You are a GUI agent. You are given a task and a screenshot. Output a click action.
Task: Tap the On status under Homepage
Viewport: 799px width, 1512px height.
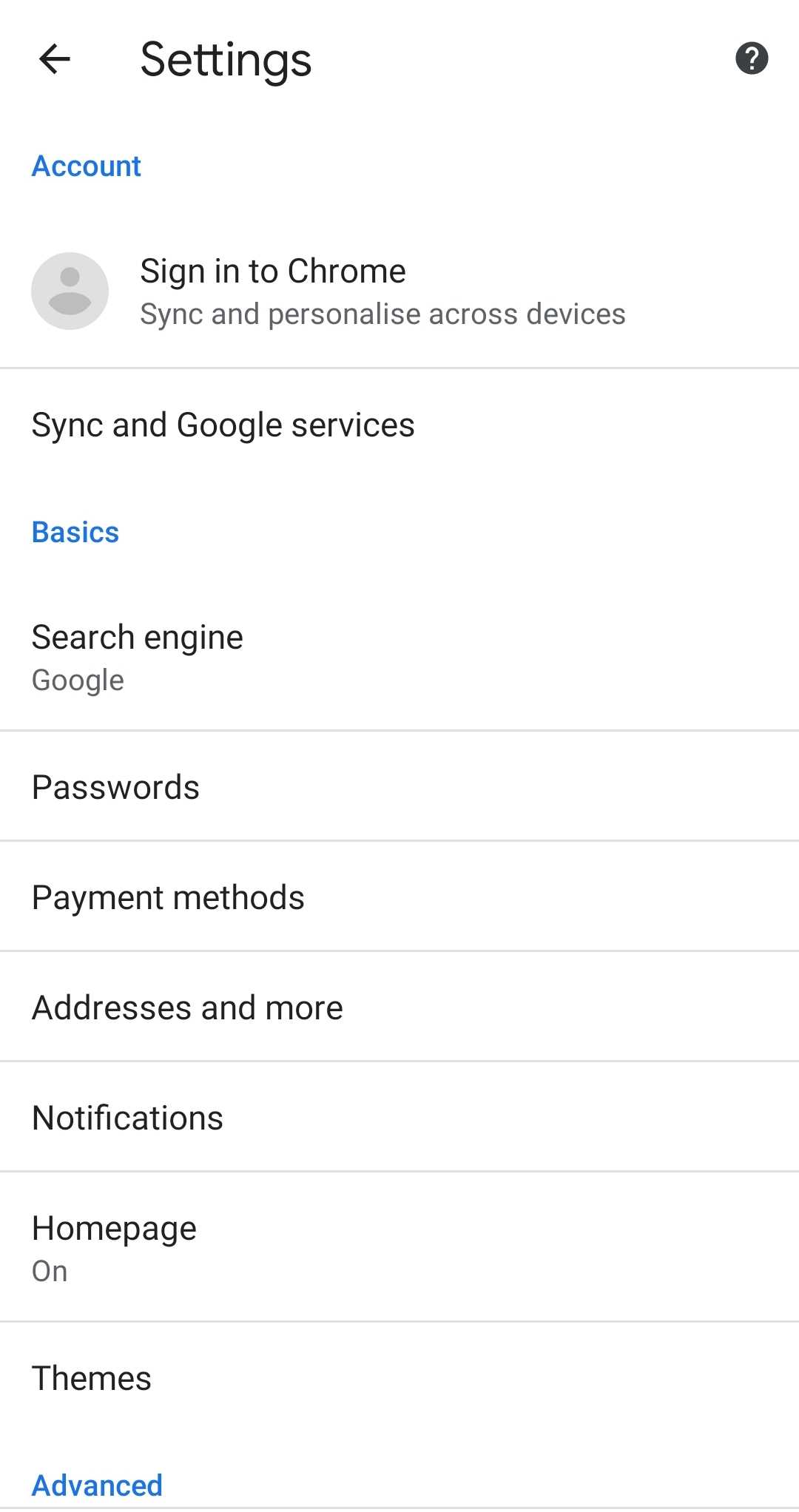[x=50, y=1272]
